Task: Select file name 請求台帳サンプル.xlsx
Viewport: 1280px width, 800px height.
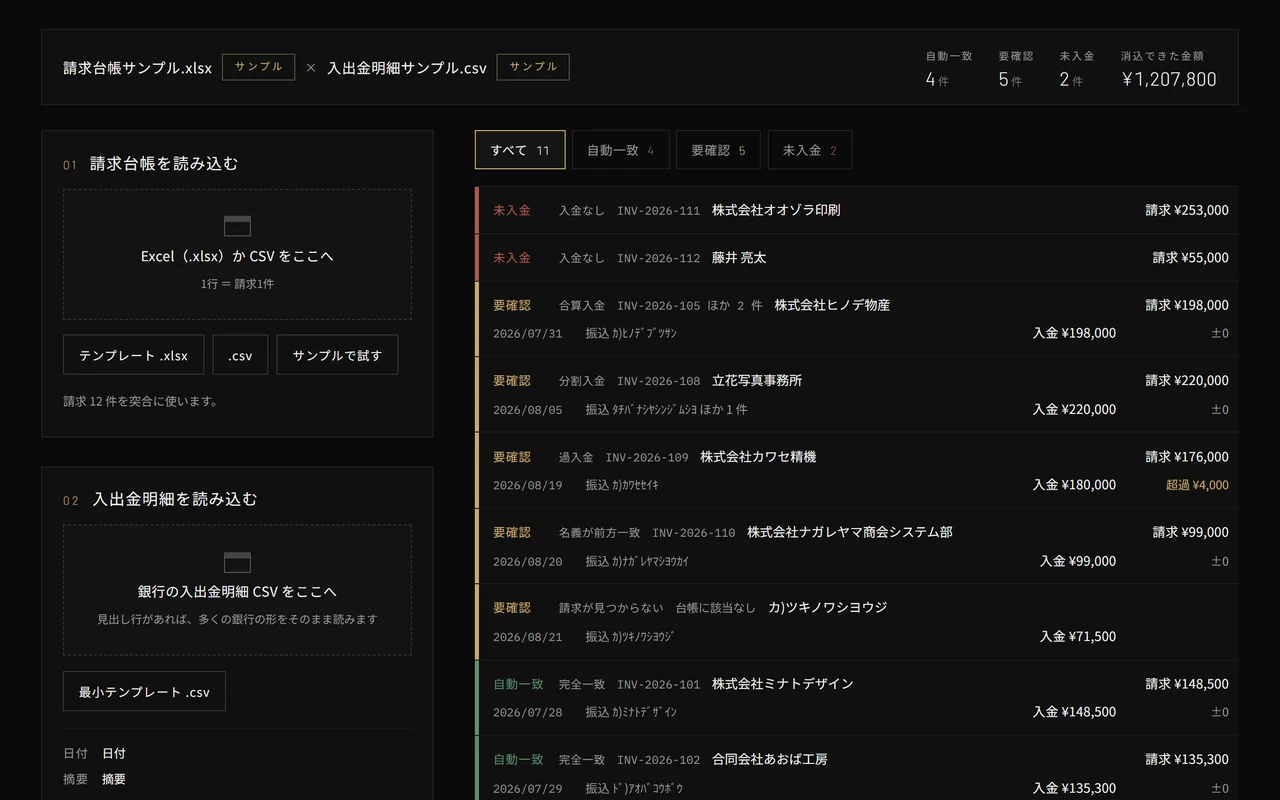Action: point(137,68)
